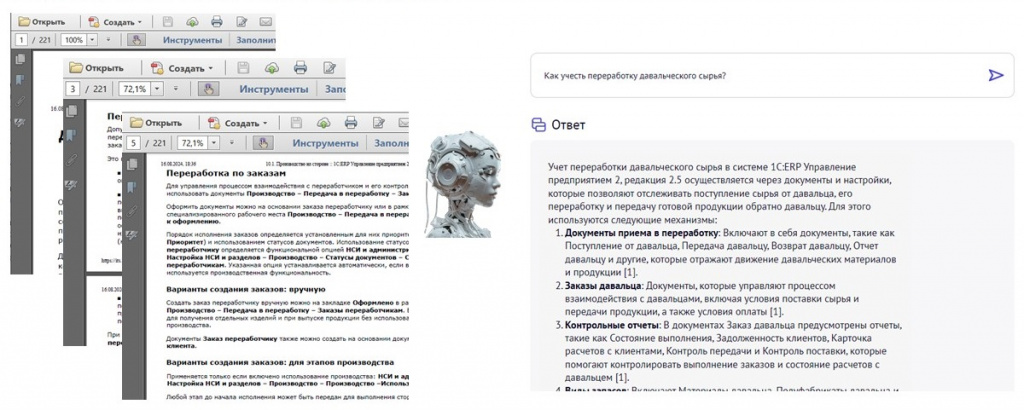
Task: Click Открыть in the page 3 PDF window
Action: [x=97, y=68]
